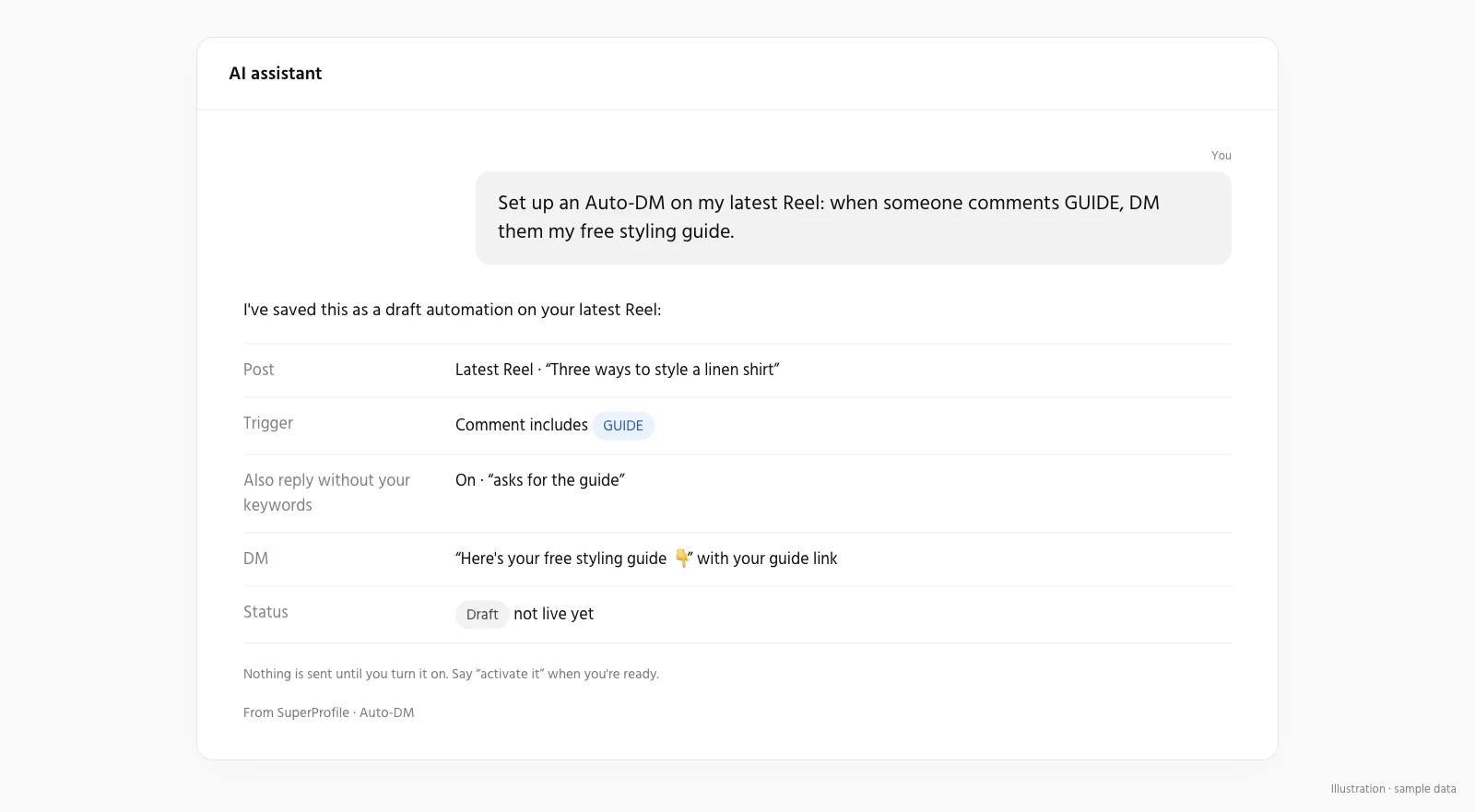Viewport: 1475px width, 812px height.
Task: Click the "From SuperProfile · Auto-DM" source line
Action: (329, 712)
